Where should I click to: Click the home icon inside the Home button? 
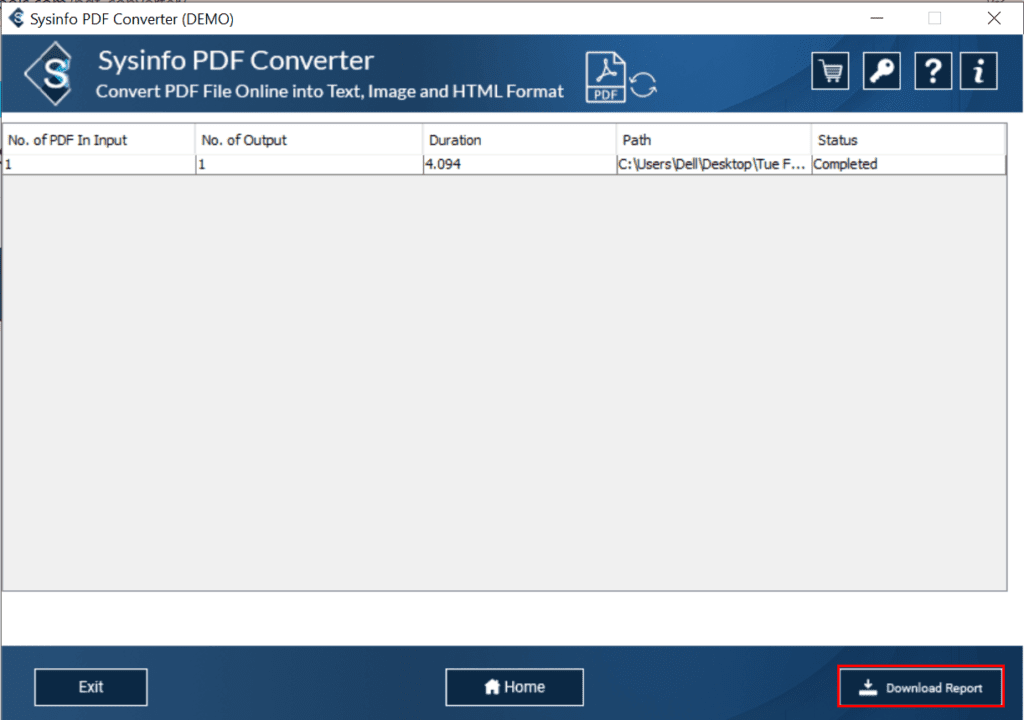[x=492, y=687]
